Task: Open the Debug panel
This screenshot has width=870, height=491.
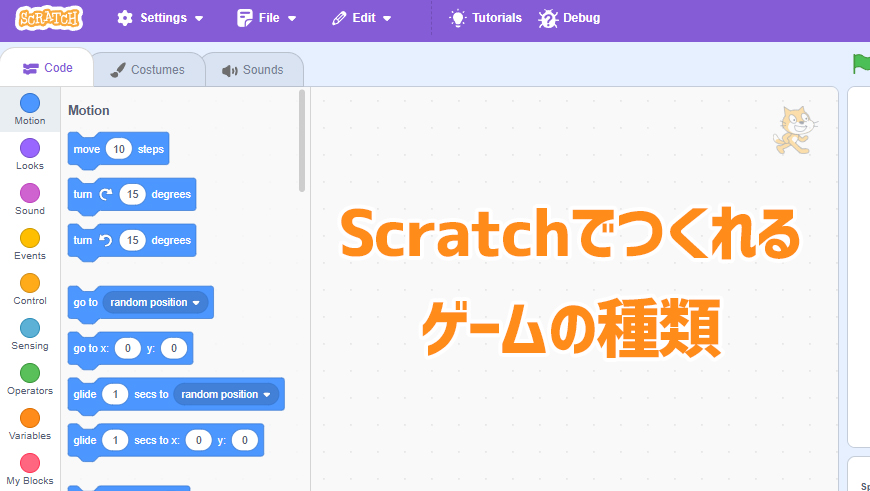Action: (569, 18)
